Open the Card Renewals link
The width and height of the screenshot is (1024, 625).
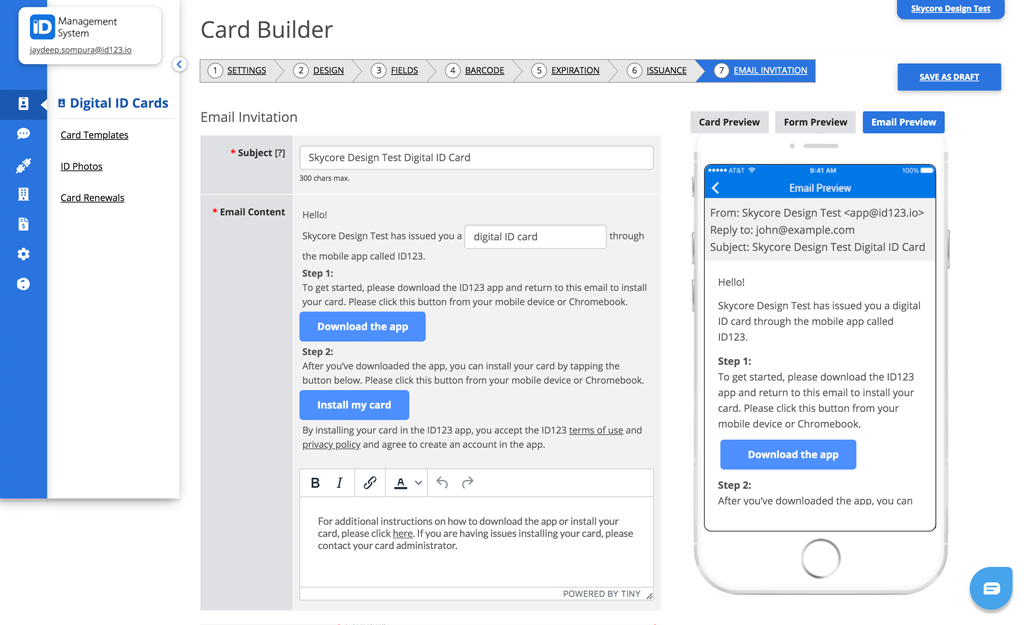click(92, 198)
